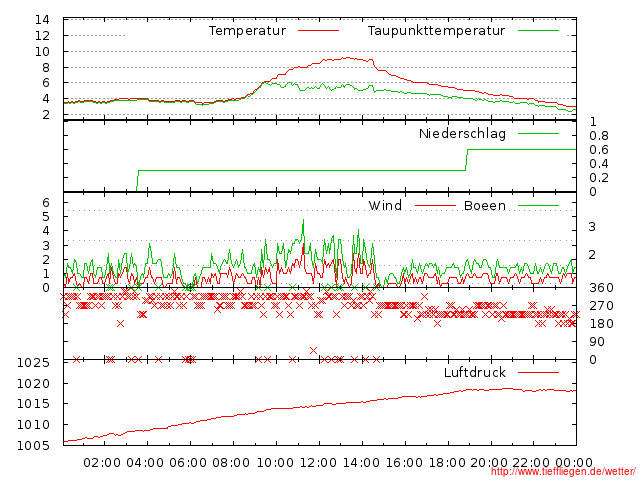Click the red Luftdruck legend line

pos(538,372)
